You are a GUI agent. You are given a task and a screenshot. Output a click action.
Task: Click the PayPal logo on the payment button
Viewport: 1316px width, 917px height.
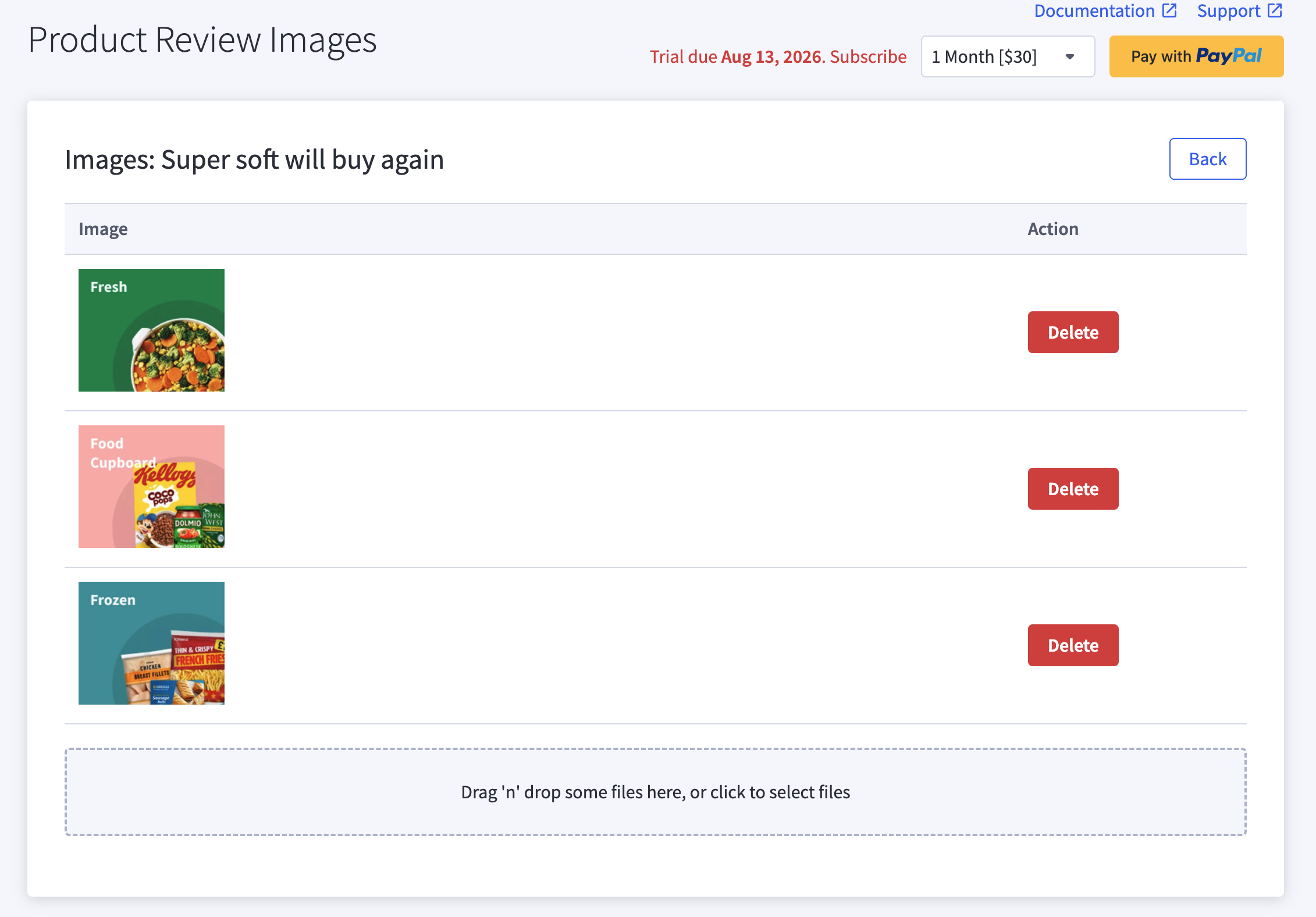click(x=1229, y=56)
